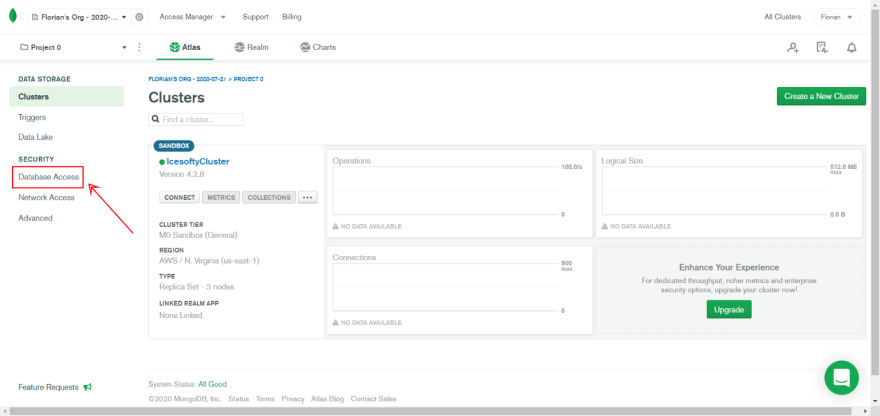Click the Operations chart panel

[x=459, y=194]
